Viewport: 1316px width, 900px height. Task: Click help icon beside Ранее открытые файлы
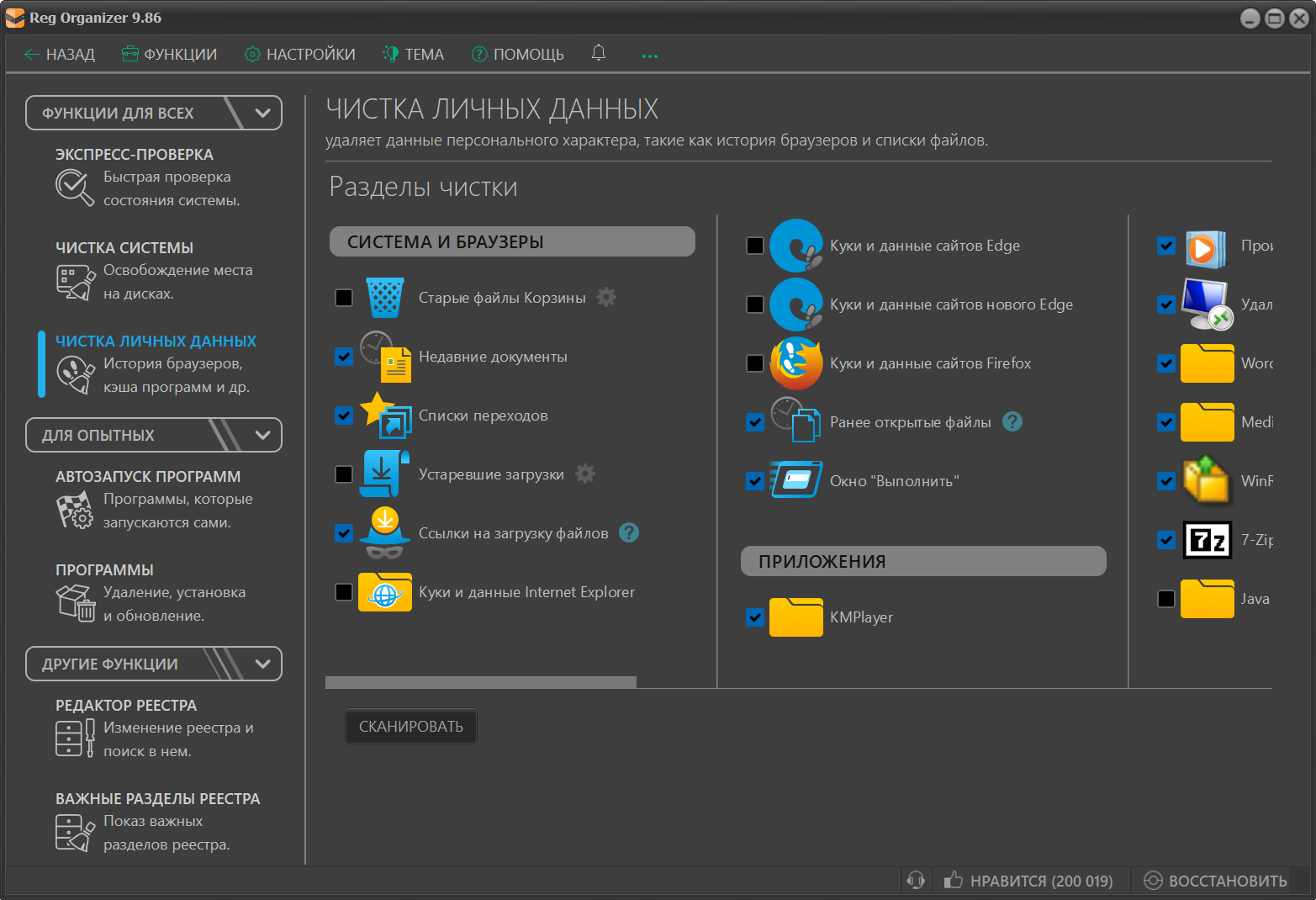pos(1012,421)
